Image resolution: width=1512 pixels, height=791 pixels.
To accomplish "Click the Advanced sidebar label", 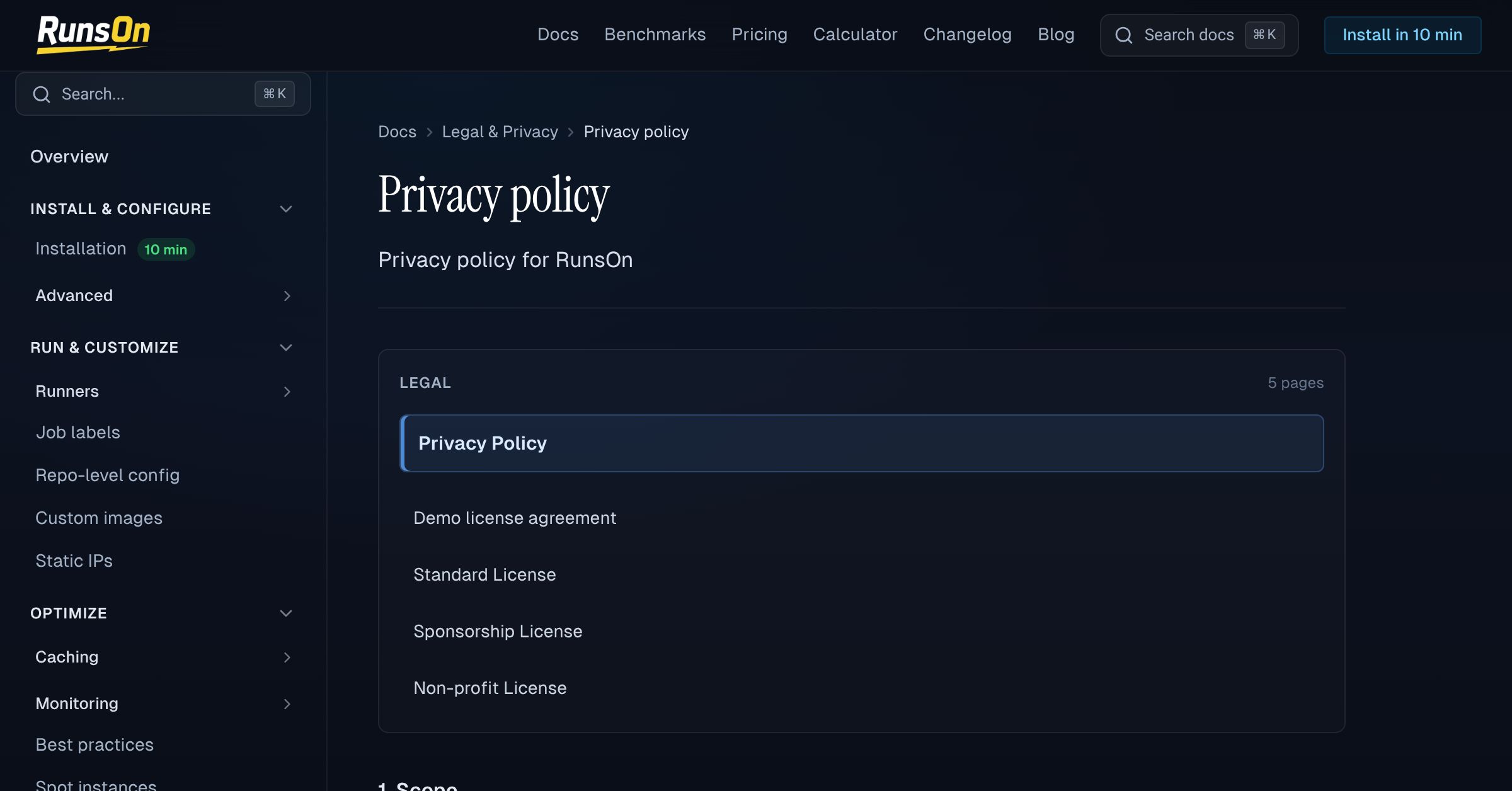I will click(x=74, y=295).
